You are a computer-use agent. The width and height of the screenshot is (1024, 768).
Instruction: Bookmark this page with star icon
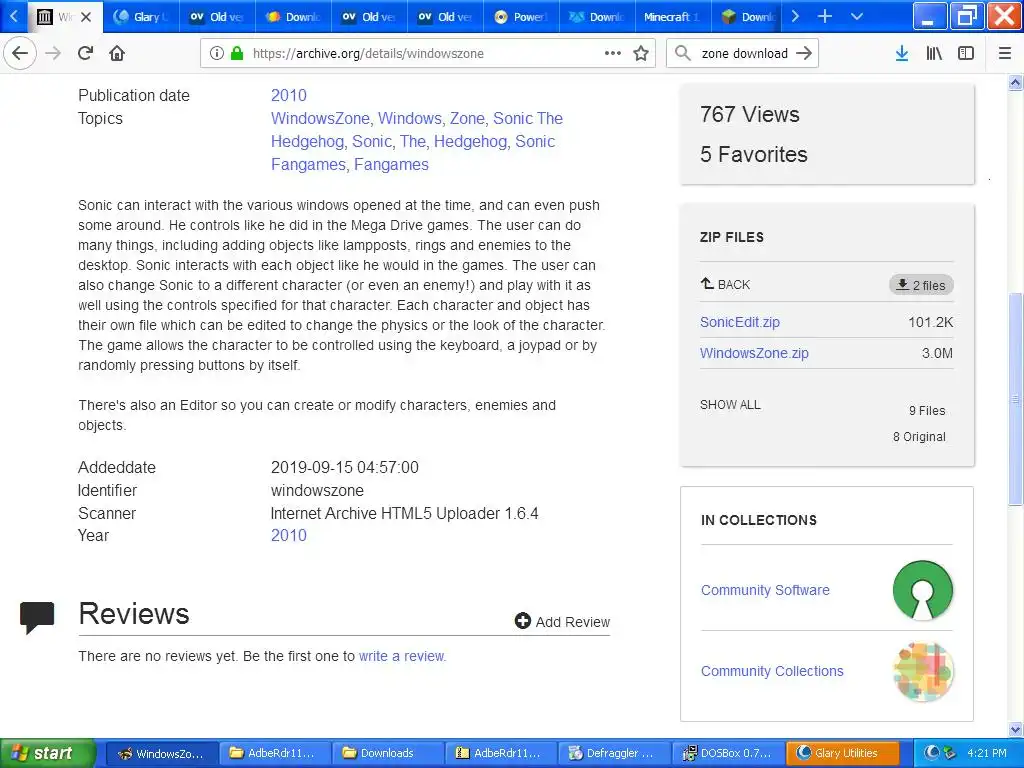click(x=641, y=54)
